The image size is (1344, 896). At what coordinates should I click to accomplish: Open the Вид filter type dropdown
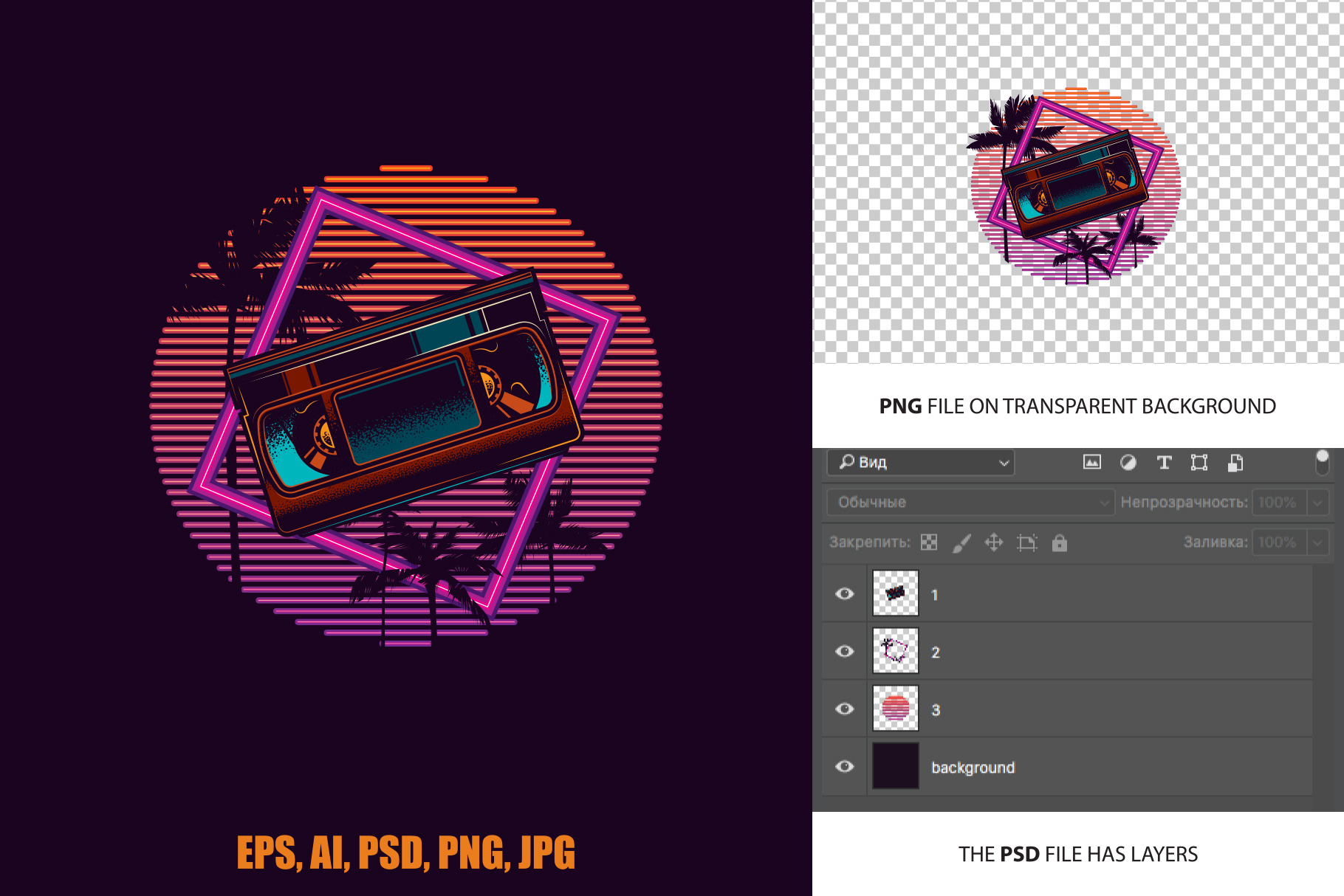tap(920, 463)
